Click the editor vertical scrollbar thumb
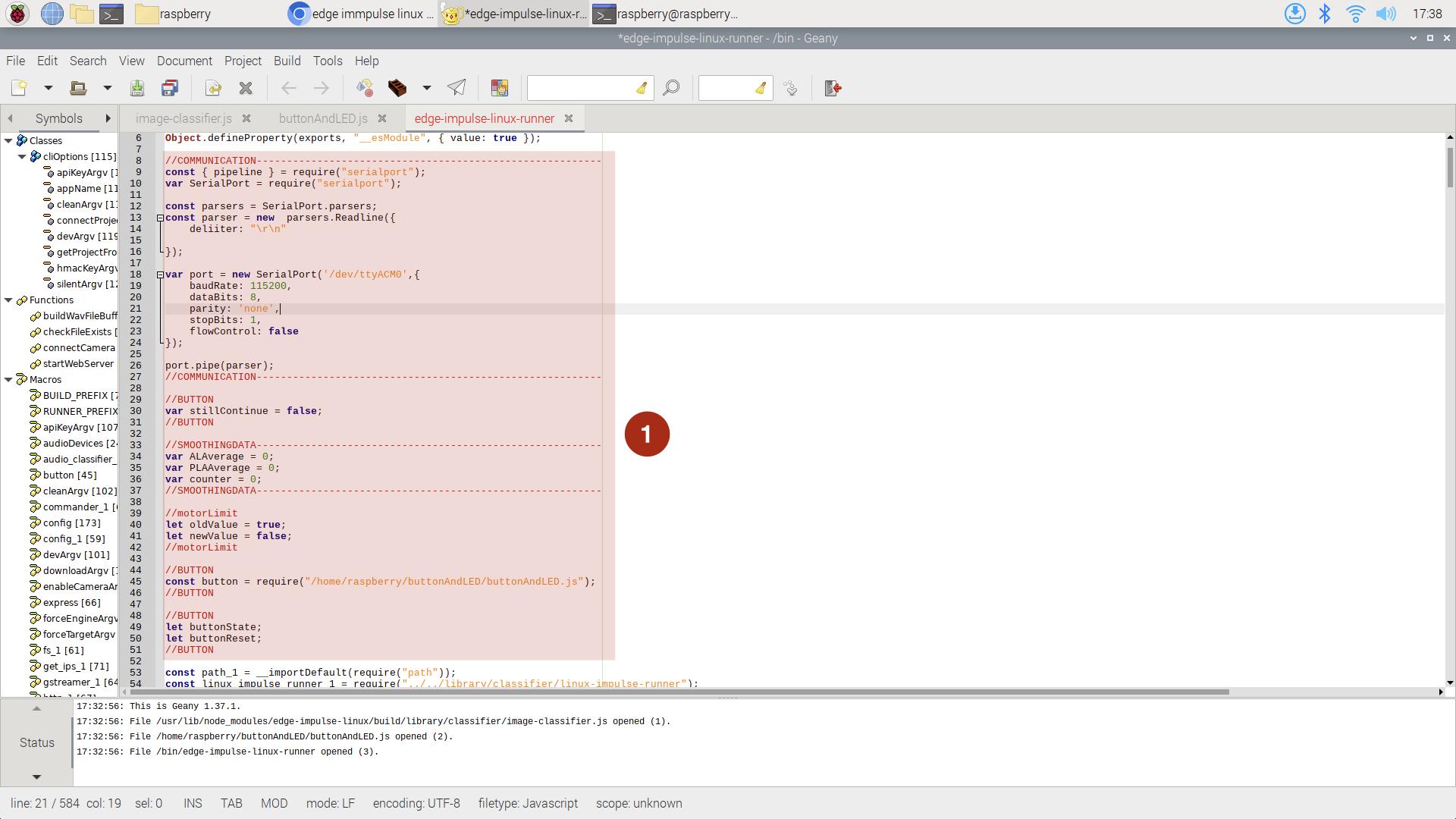 coord(1450,167)
